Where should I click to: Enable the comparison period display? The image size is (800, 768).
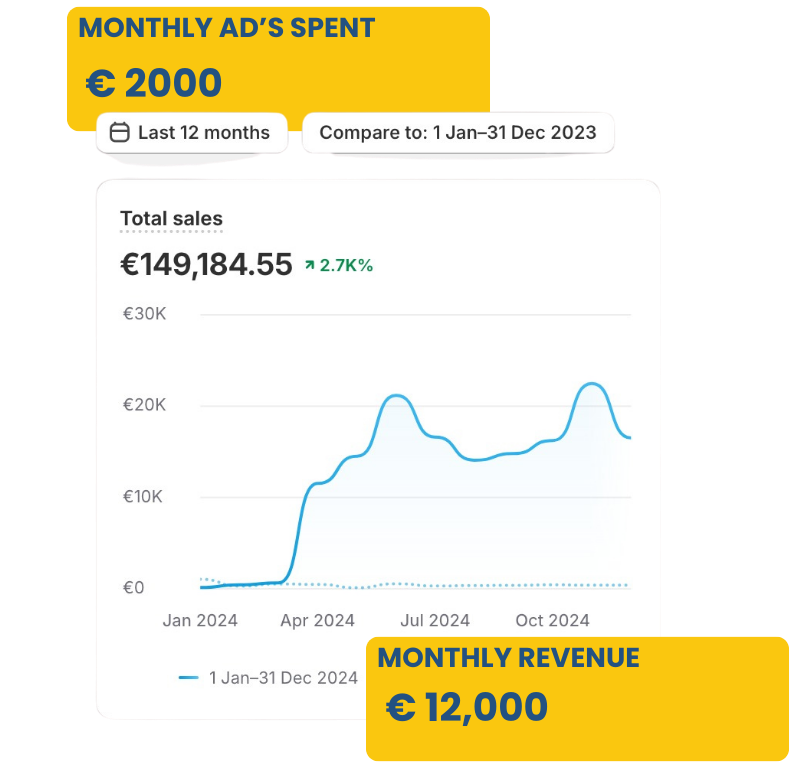[460, 132]
